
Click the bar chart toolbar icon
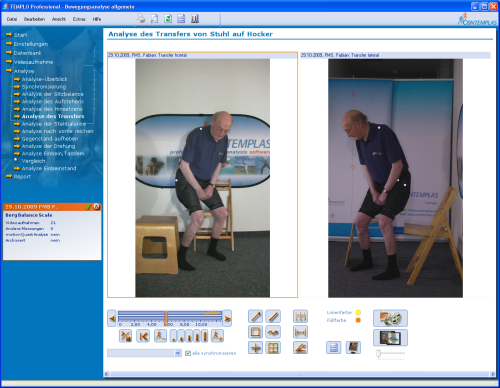coord(195,19)
